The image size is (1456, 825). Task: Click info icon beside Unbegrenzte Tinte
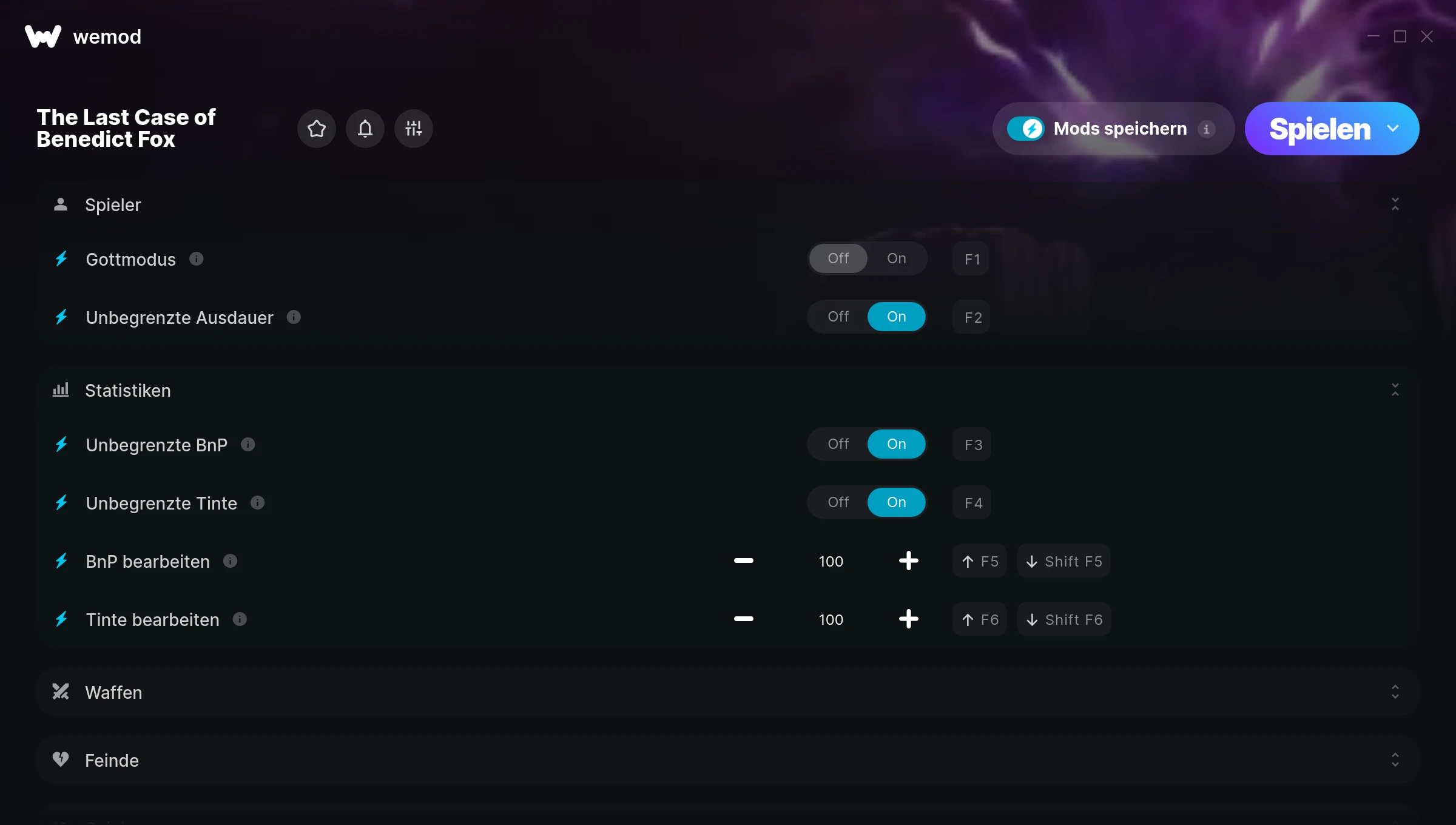(x=257, y=503)
